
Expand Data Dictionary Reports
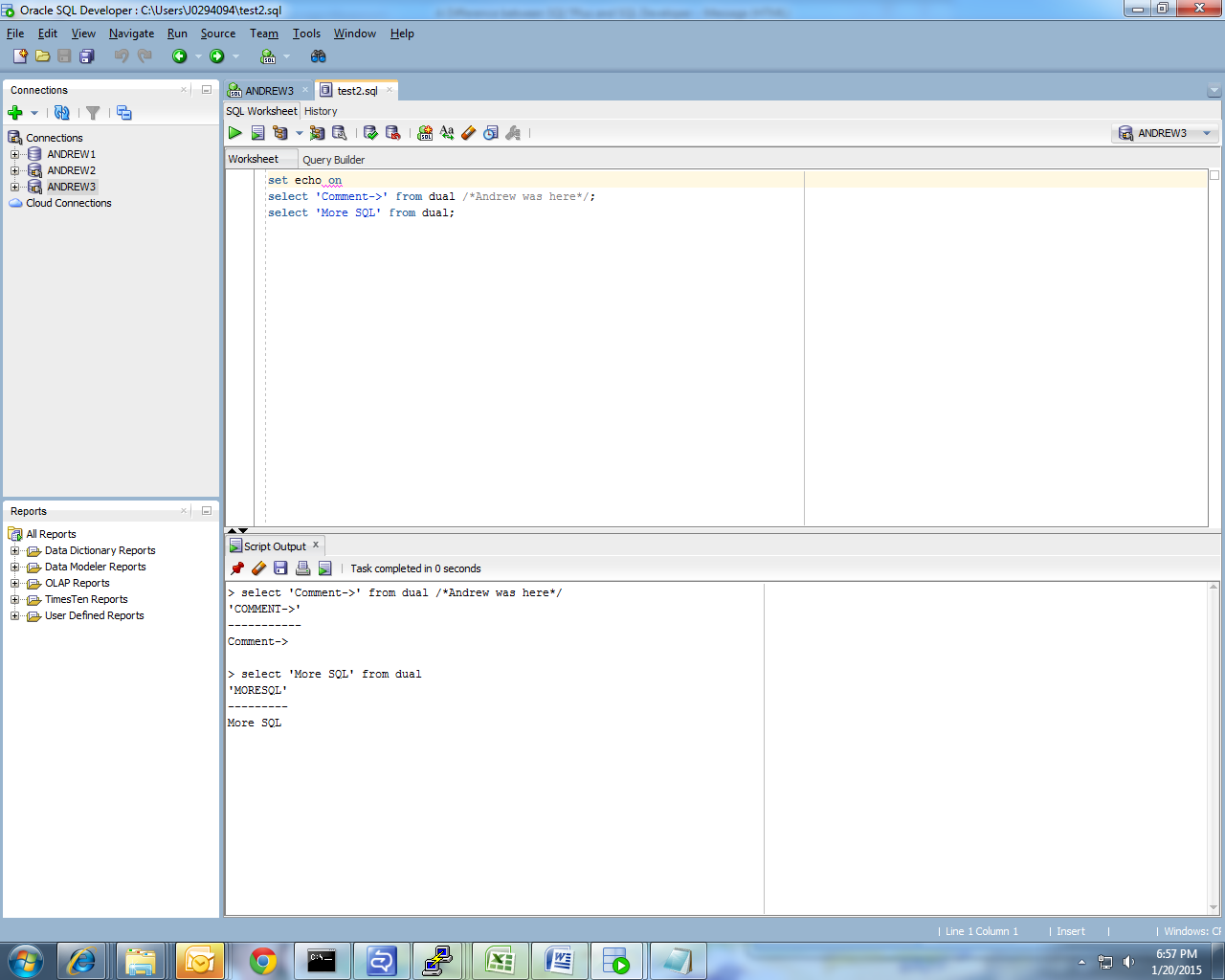tap(14, 550)
